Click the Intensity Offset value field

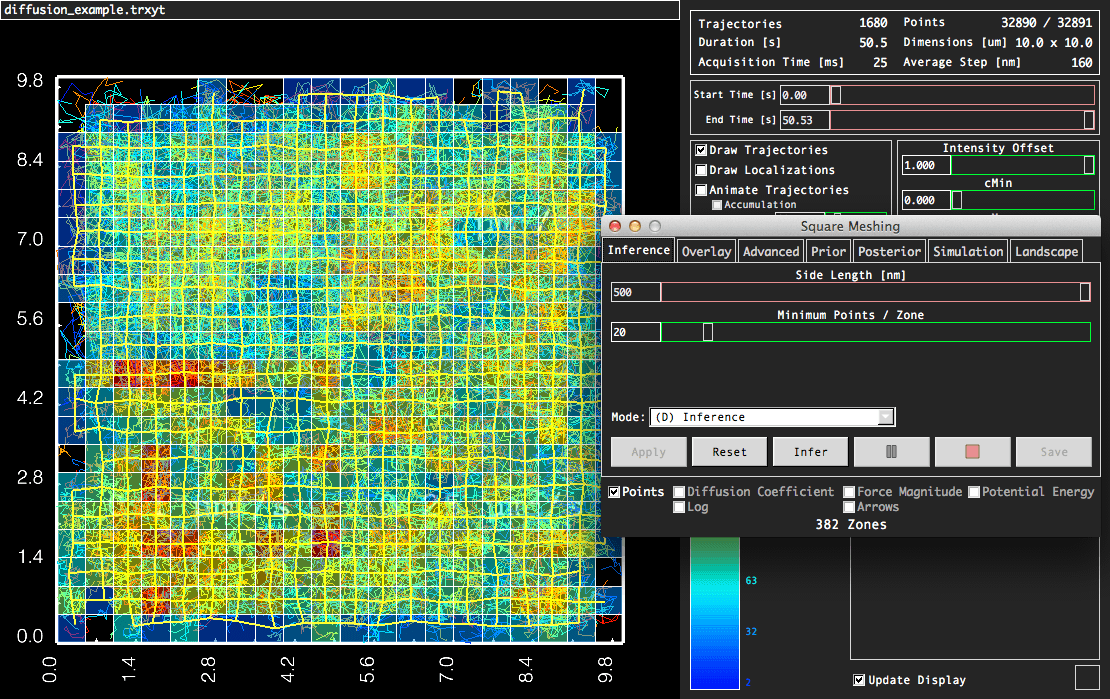925,165
